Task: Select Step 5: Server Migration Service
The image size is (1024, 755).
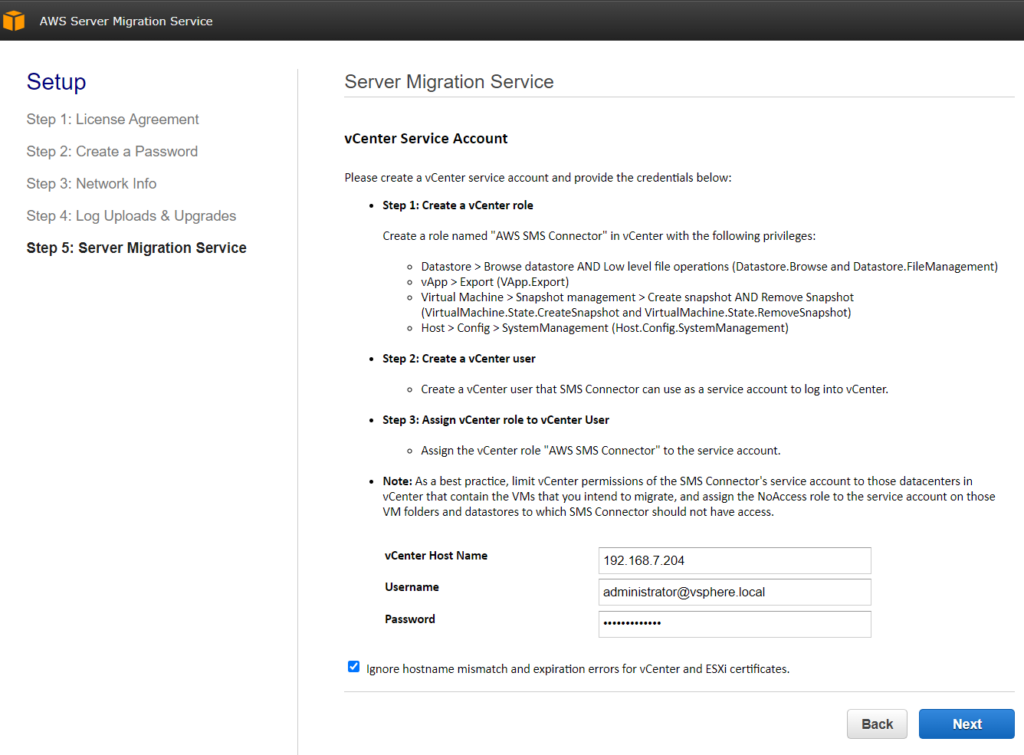Action: (x=136, y=248)
